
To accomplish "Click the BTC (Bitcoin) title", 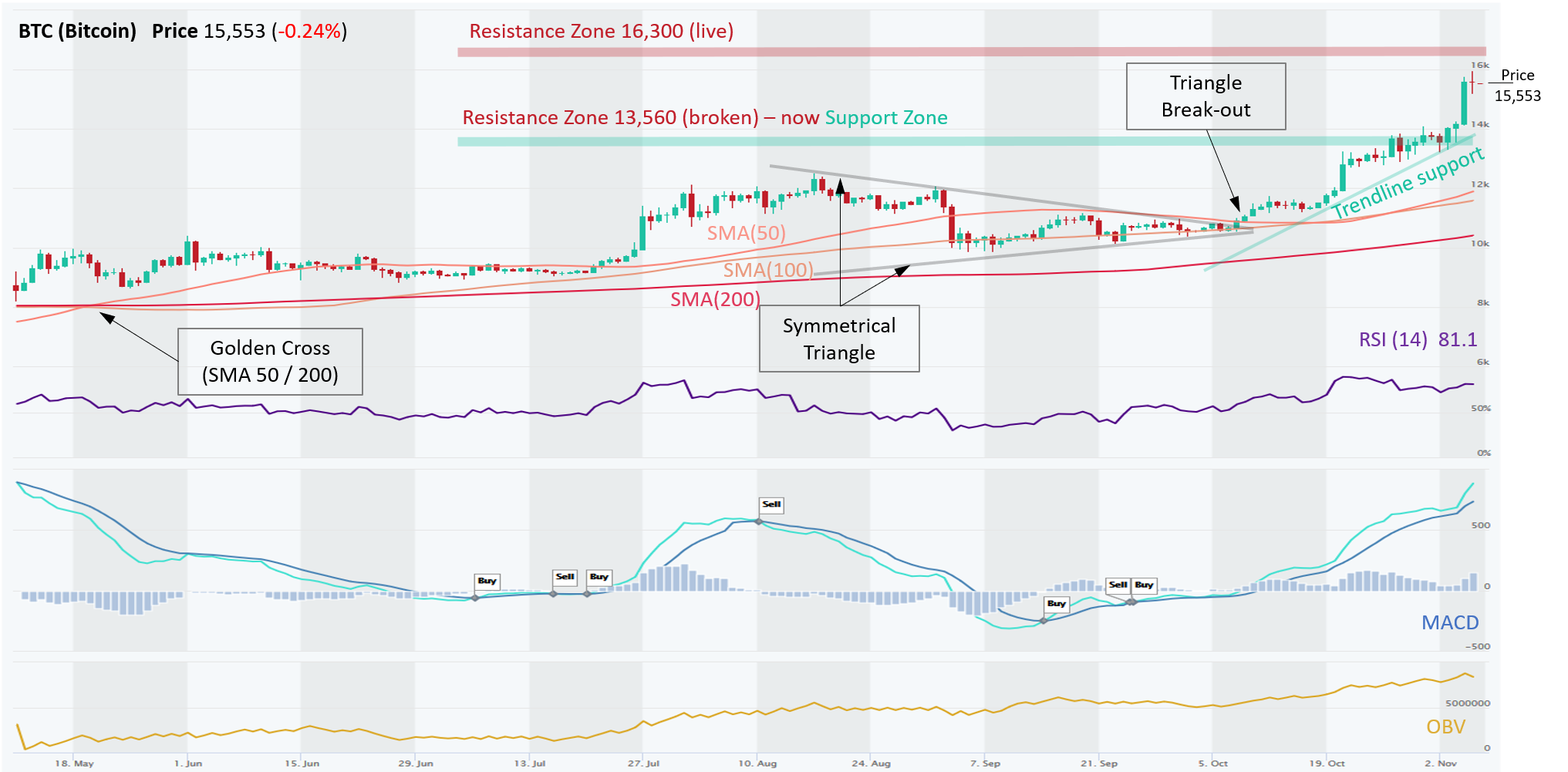I will (77, 31).
